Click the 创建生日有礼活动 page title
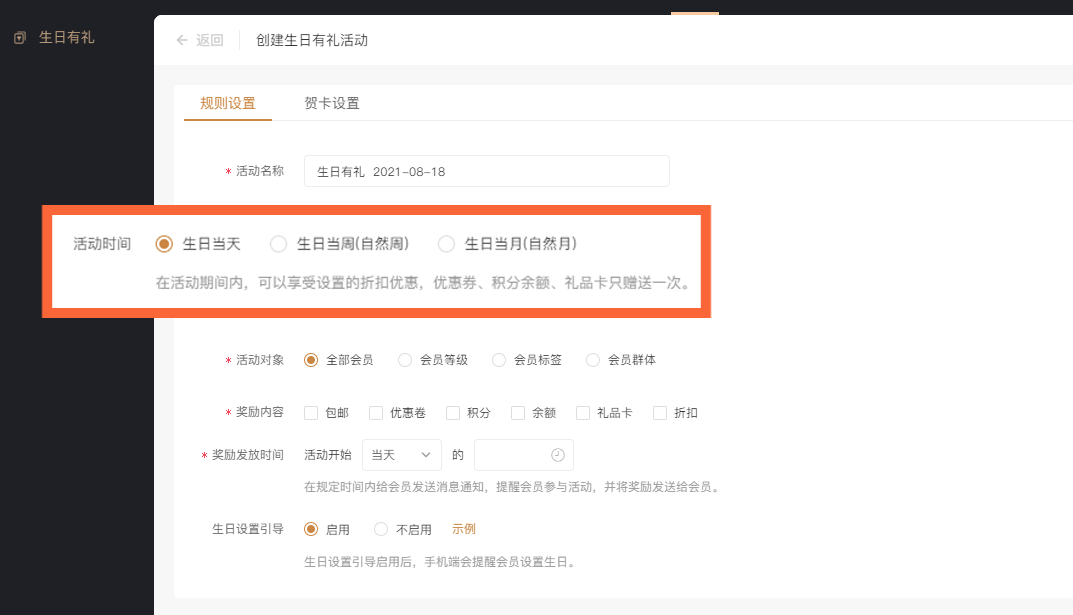Image resolution: width=1073 pixels, height=615 pixels. click(x=312, y=40)
